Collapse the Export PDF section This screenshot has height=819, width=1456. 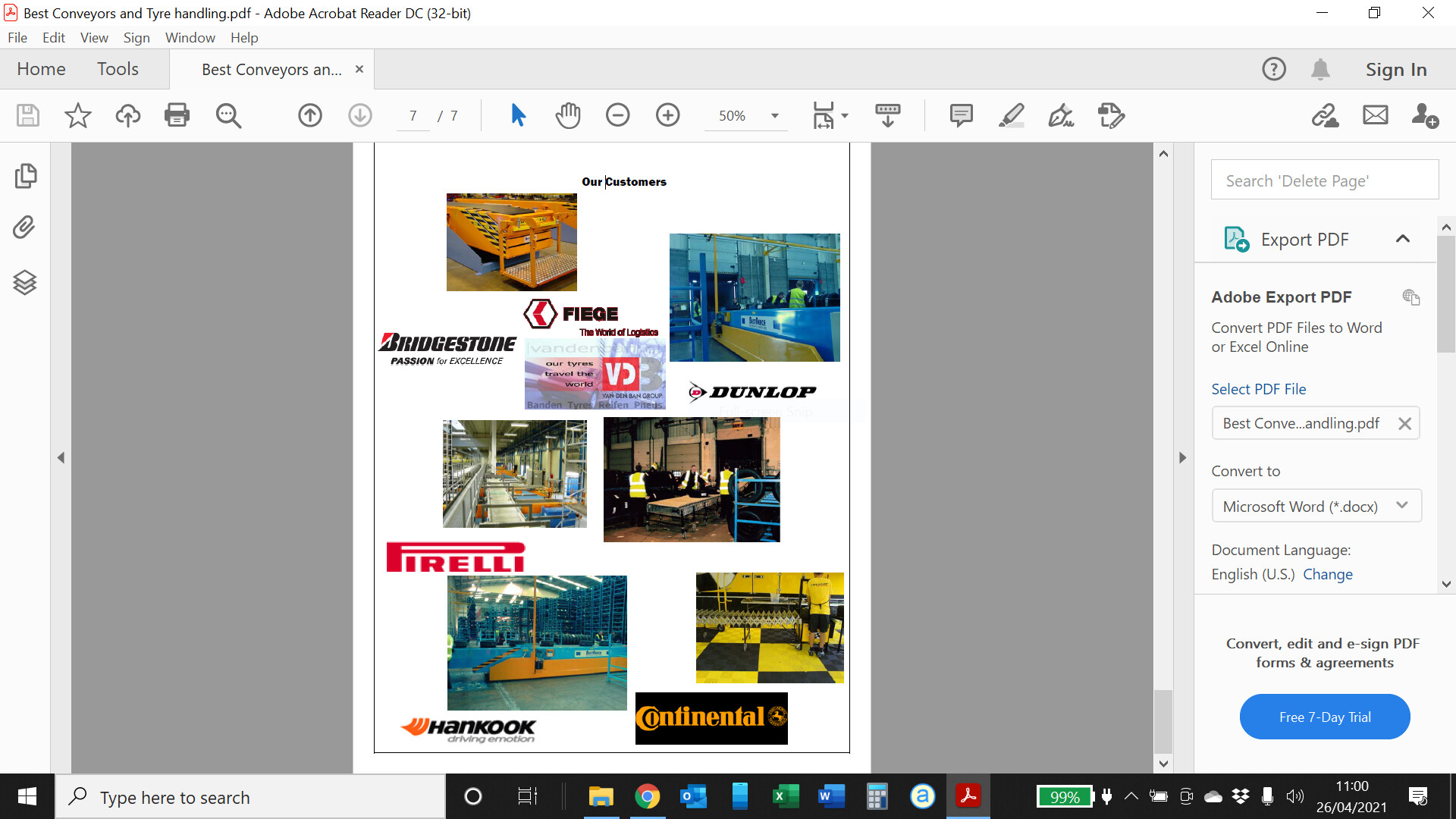[x=1402, y=239]
